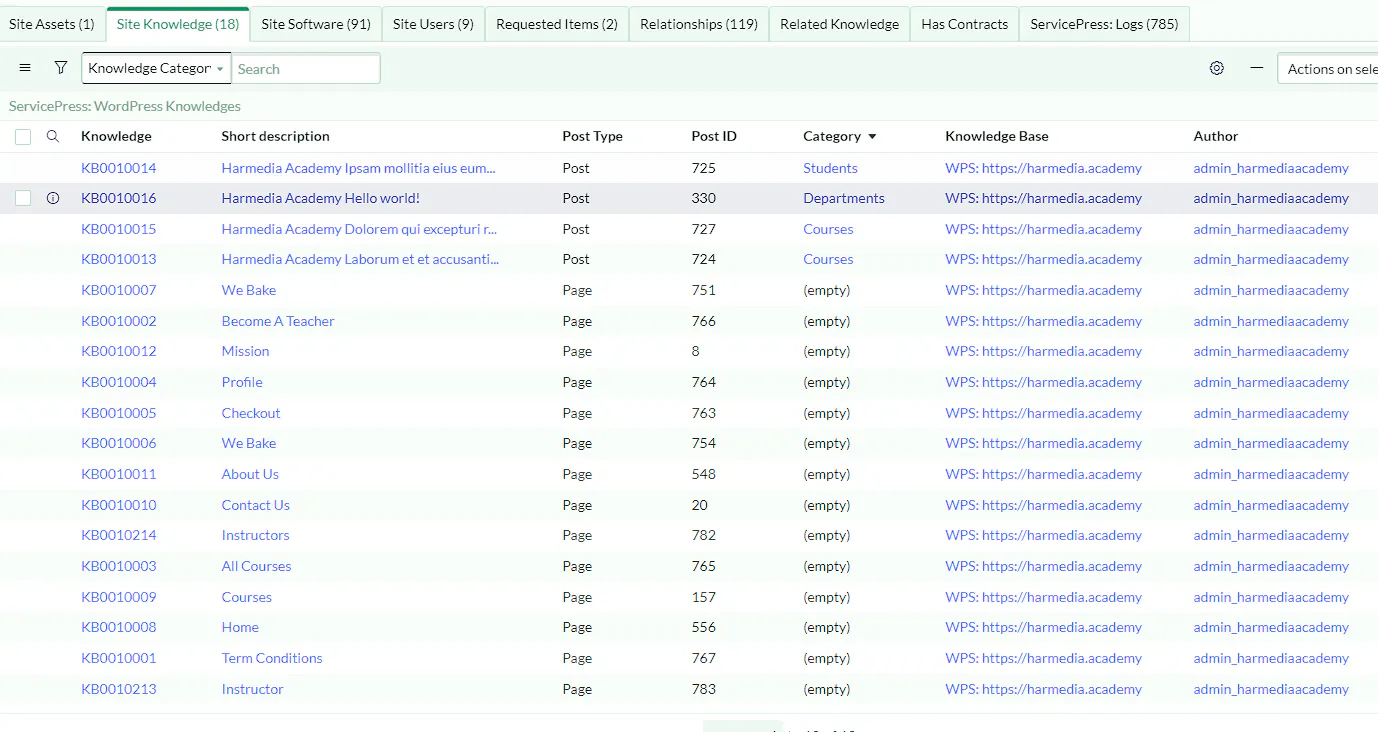Viewport: 1378px width, 732px height.
Task: Click the Departments category link
Action: tap(844, 198)
